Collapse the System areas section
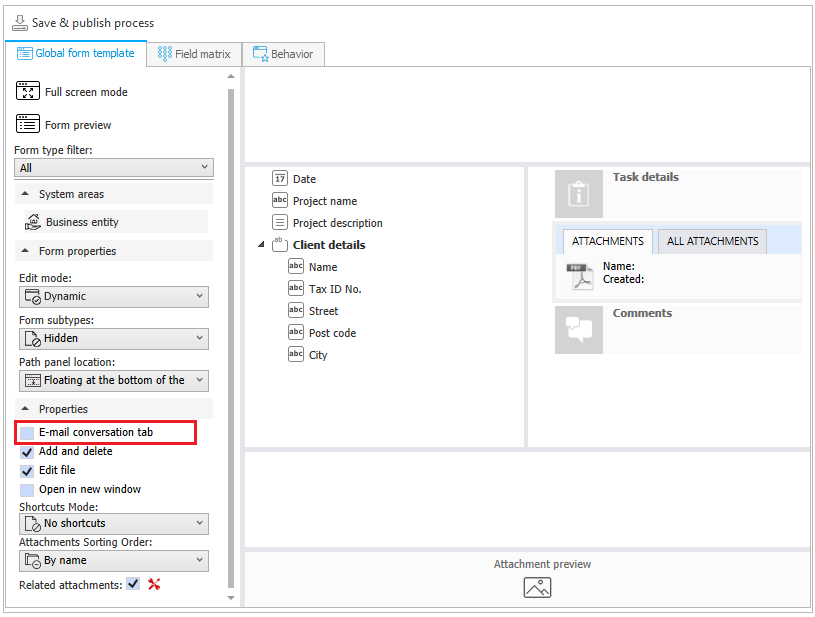This screenshot has height=617, width=815. (25, 193)
